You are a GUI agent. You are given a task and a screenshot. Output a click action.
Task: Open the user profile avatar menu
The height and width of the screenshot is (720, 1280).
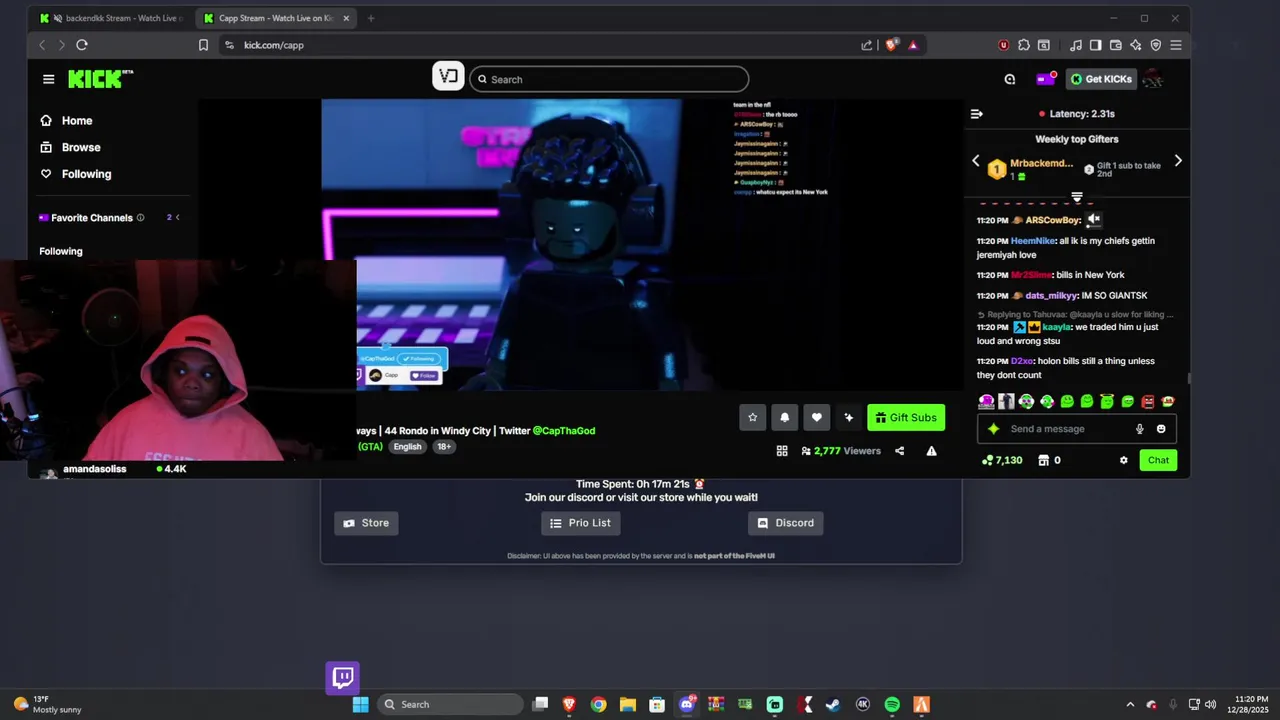click(1153, 79)
